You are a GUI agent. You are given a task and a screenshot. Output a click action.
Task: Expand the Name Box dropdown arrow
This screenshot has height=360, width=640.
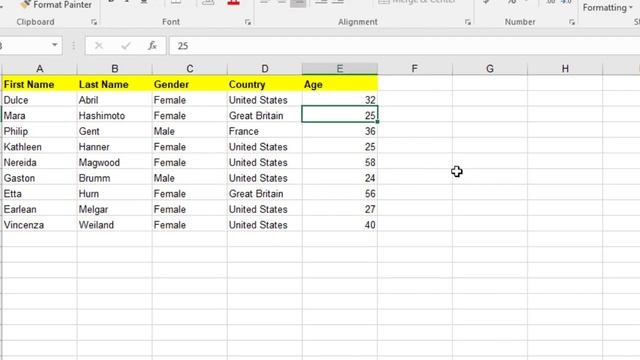point(55,45)
